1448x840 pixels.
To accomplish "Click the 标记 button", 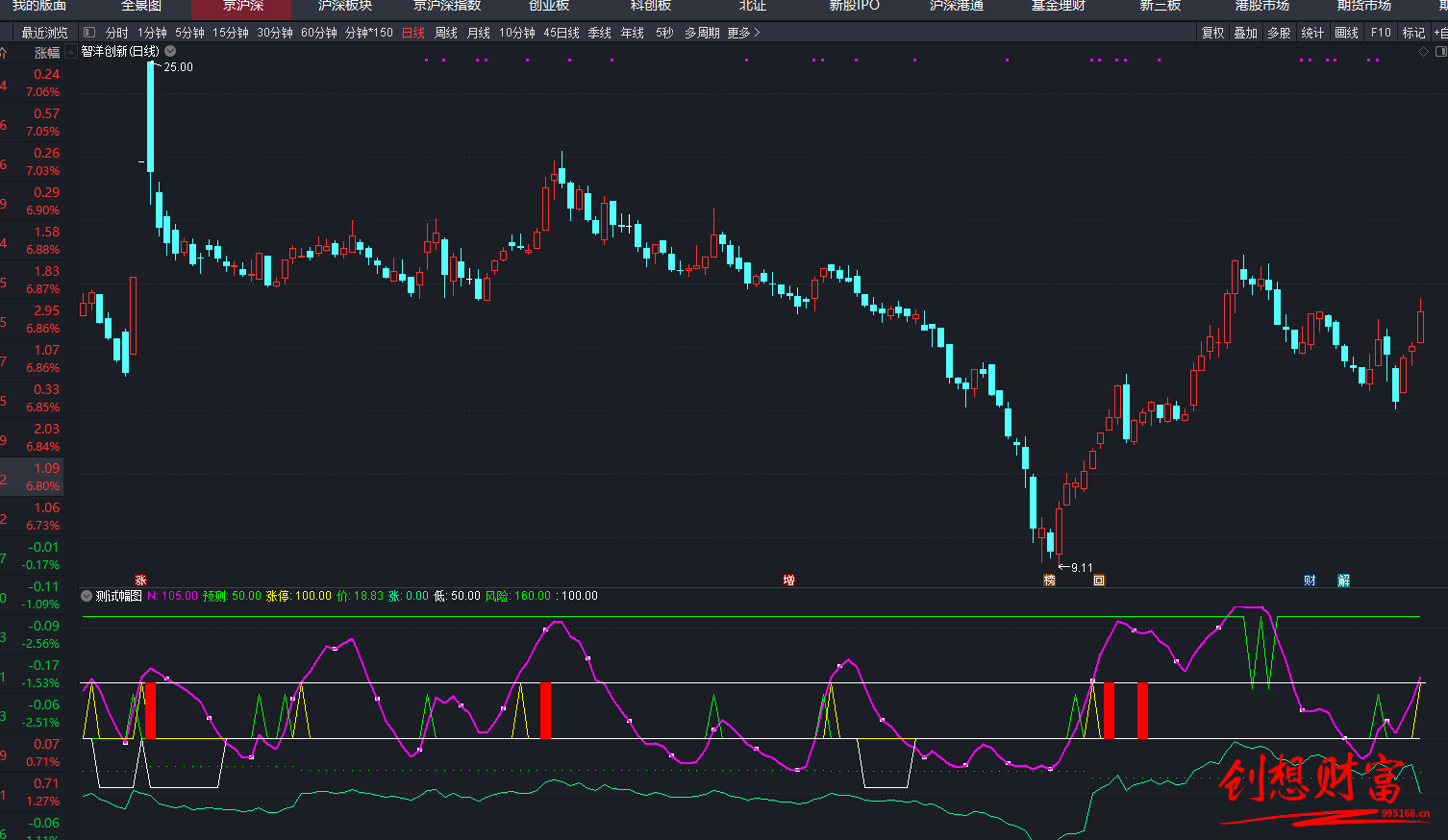I will 1413,33.
